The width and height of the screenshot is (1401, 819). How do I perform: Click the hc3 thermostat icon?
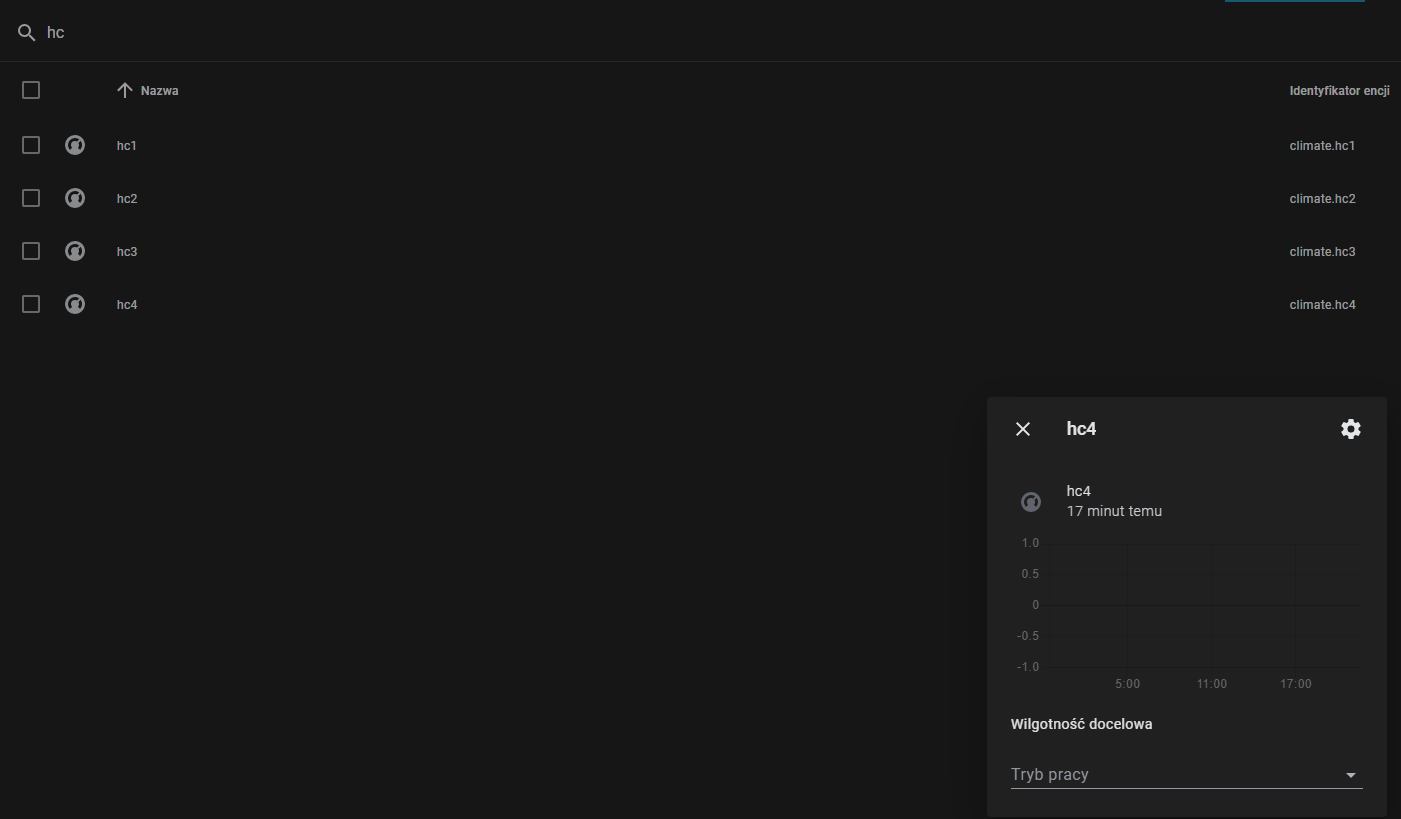[75, 251]
